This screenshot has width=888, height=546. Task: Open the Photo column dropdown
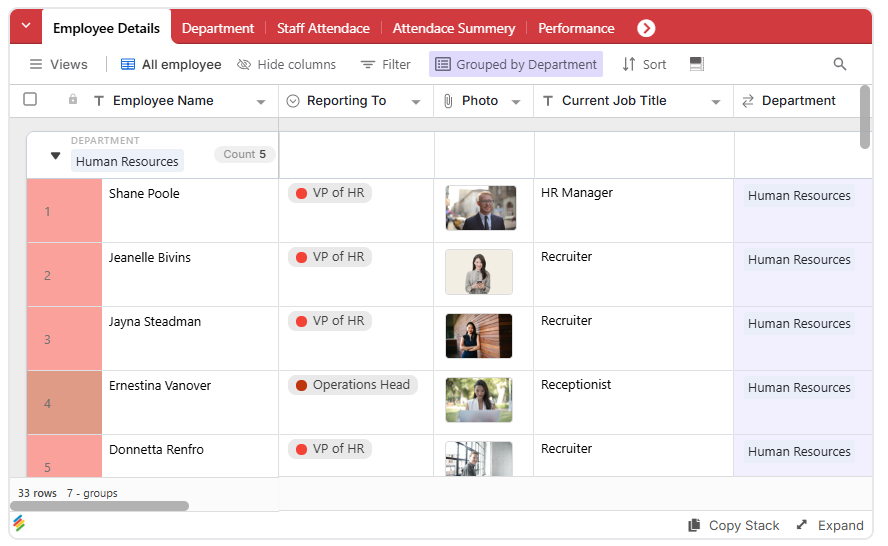click(516, 103)
